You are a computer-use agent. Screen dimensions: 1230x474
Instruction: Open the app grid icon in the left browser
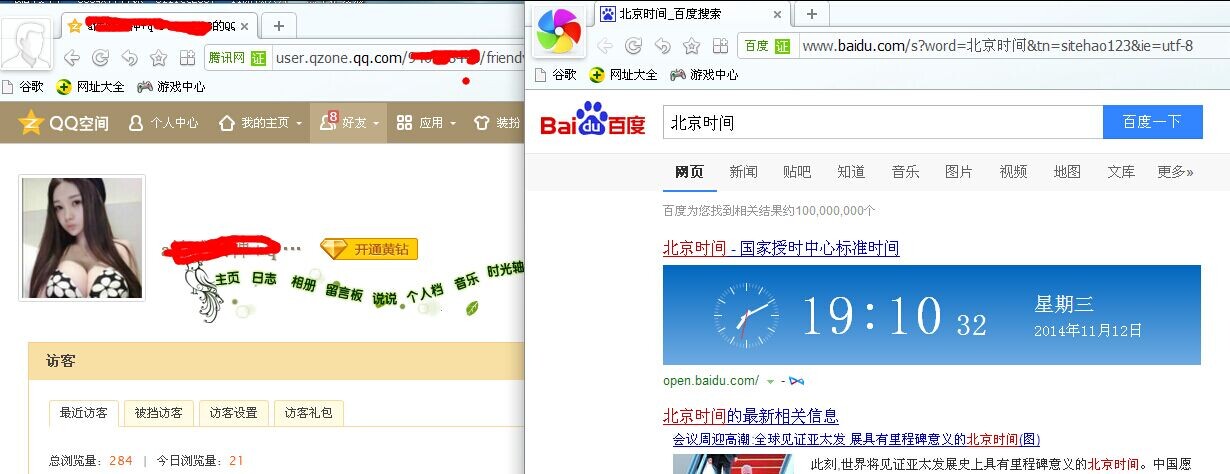click(x=186, y=57)
